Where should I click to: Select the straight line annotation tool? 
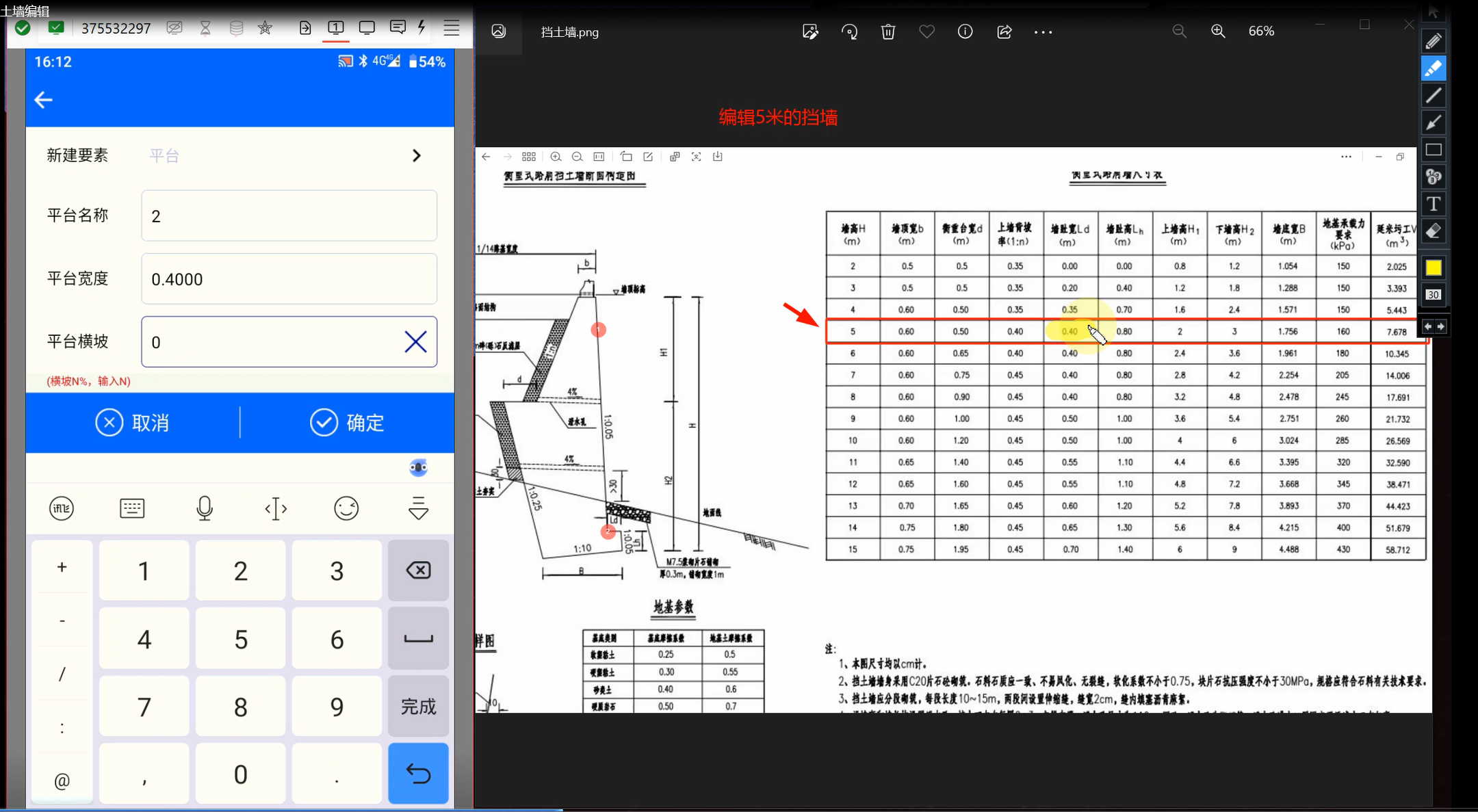tap(1434, 95)
